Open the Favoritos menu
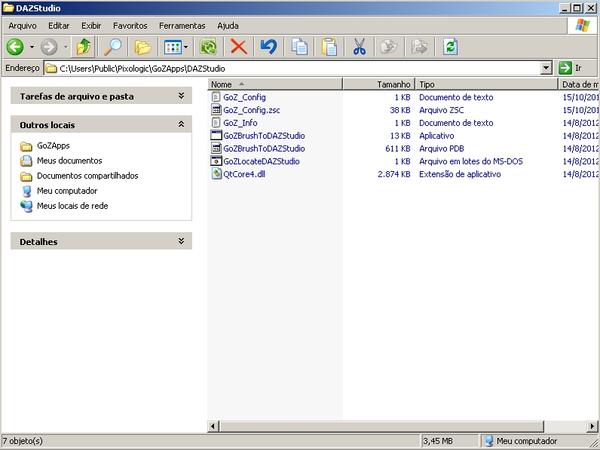 coord(130,26)
